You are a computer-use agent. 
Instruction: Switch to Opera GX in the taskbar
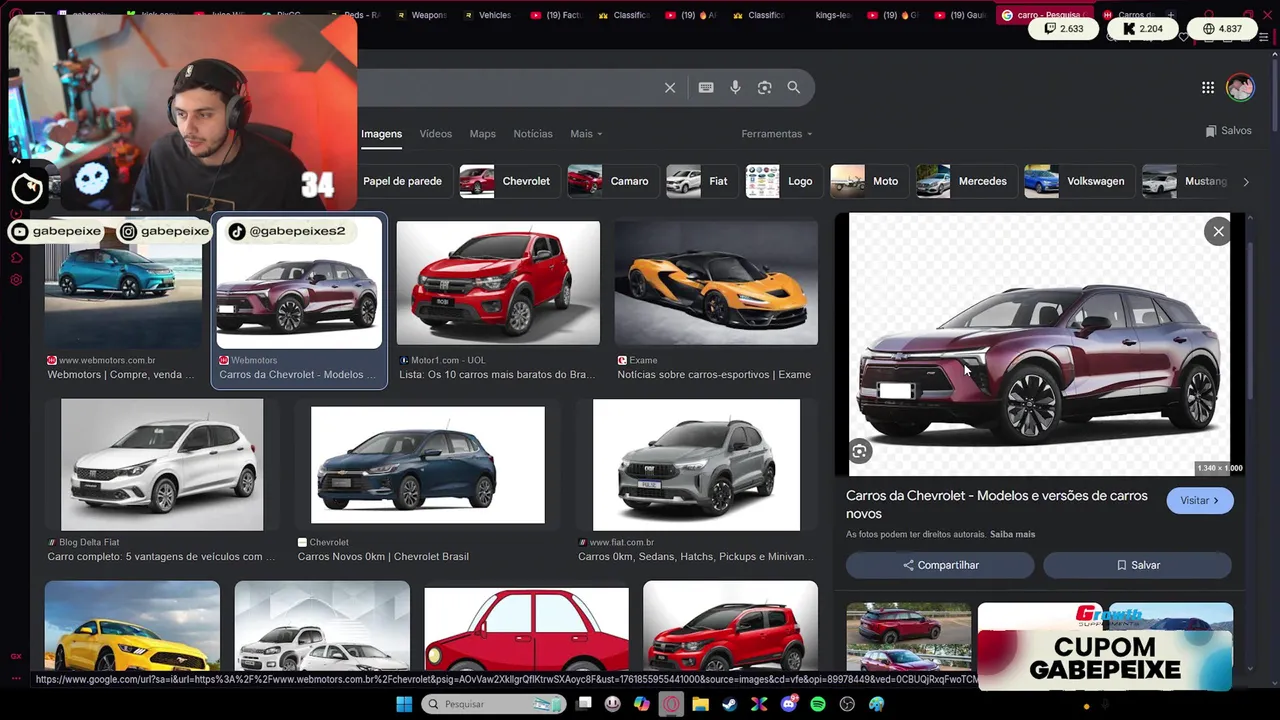click(x=671, y=704)
